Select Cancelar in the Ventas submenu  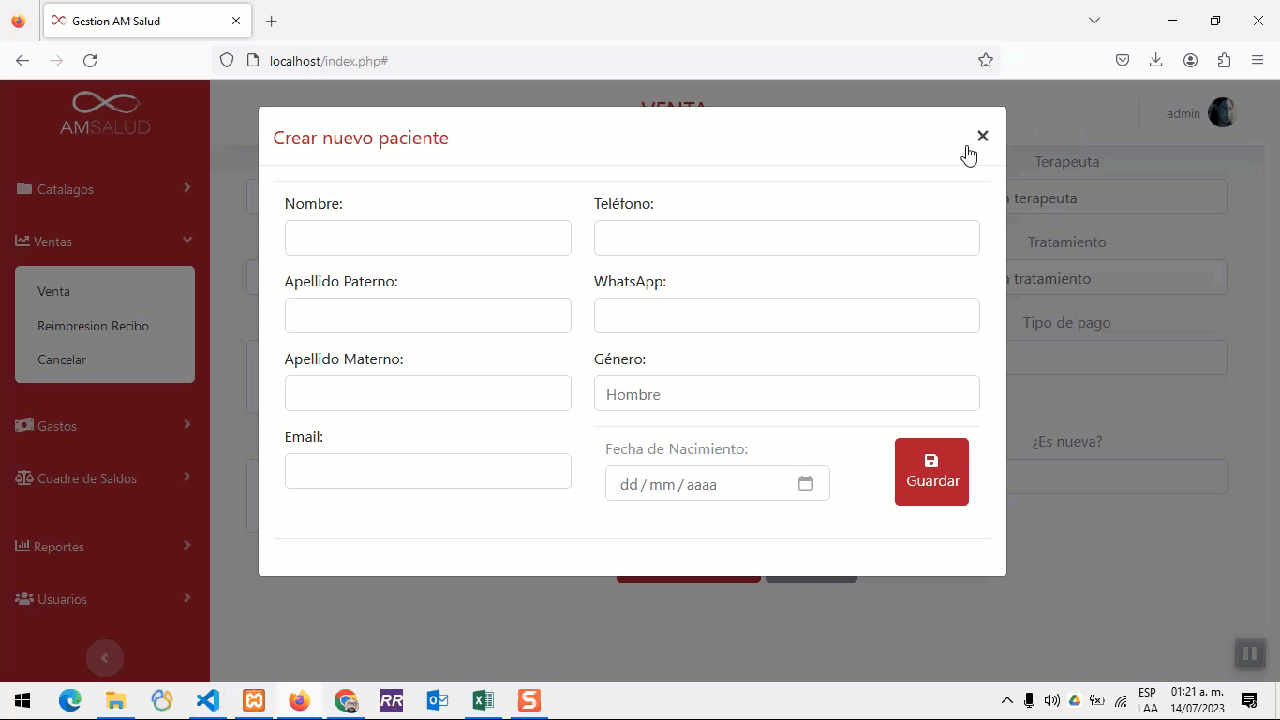point(62,360)
